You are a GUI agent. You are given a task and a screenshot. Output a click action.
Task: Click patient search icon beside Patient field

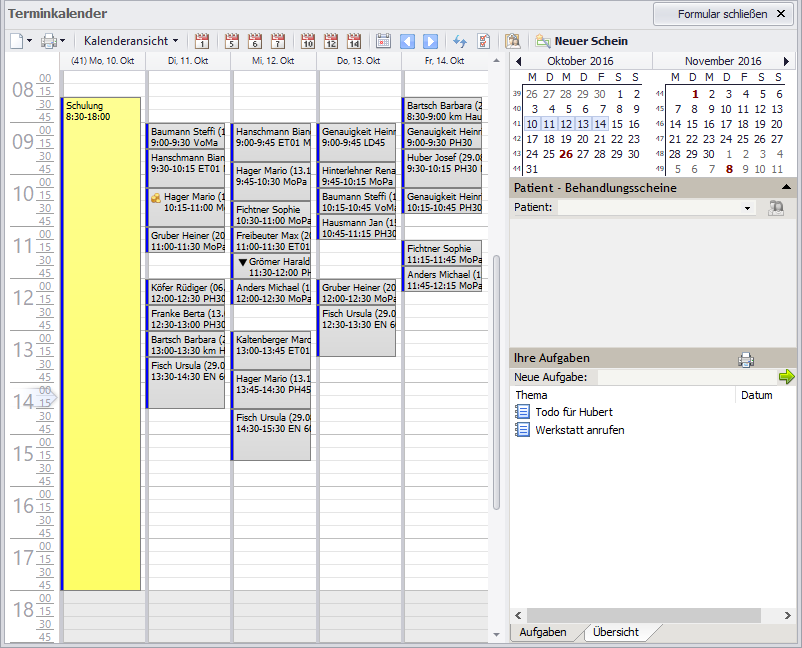775,207
